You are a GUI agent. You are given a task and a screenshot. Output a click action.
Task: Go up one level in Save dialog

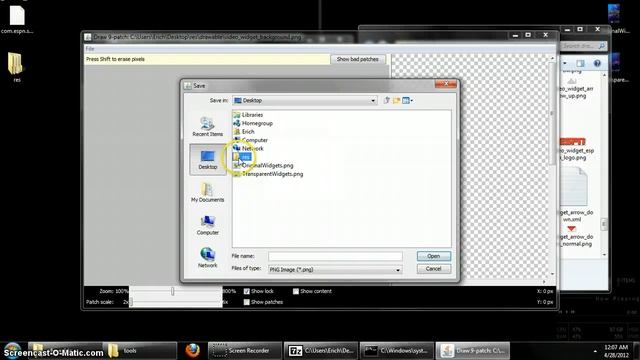pyautogui.click(x=387, y=100)
